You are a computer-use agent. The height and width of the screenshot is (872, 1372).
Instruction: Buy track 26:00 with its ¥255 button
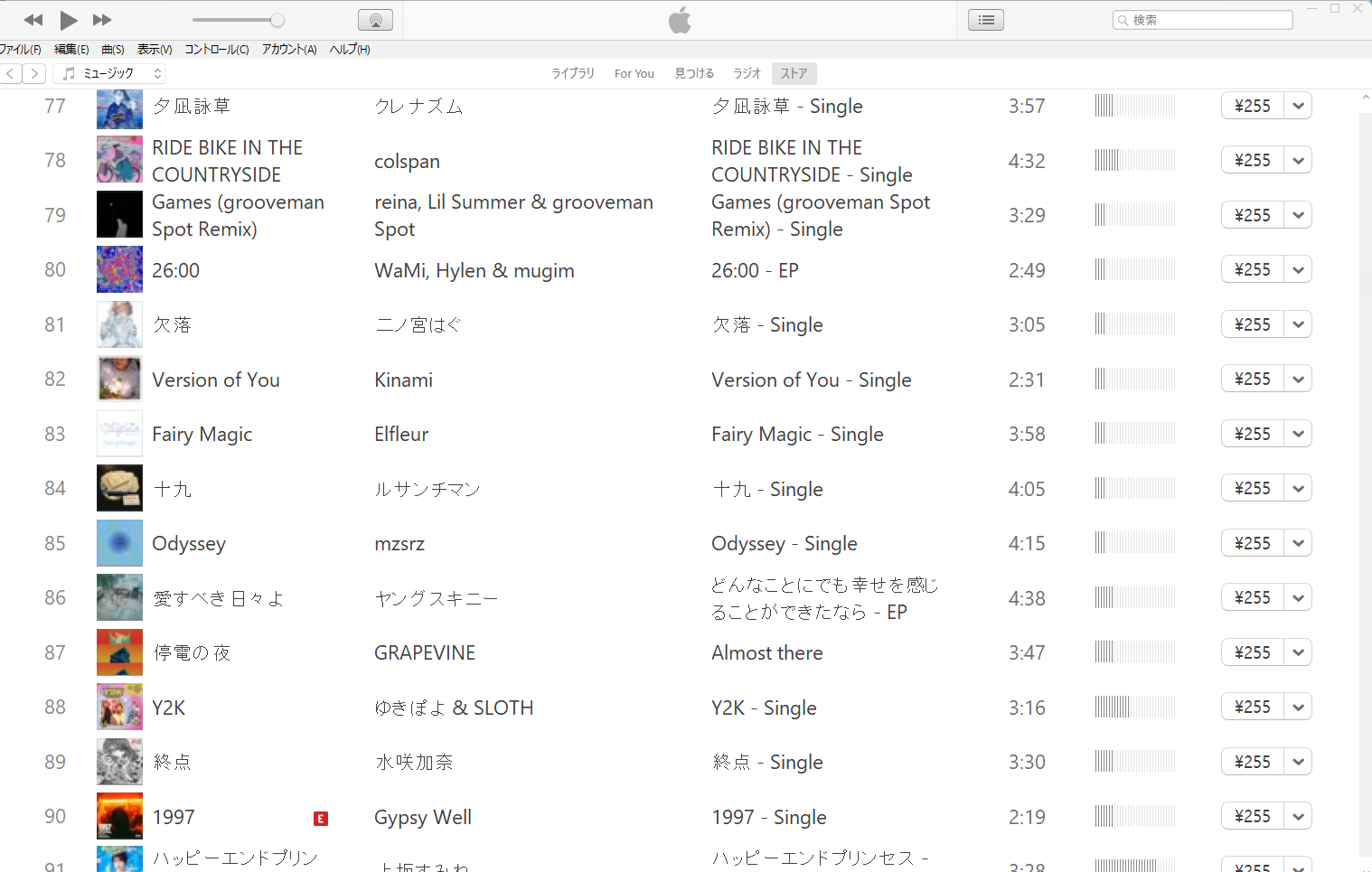[1253, 269]
